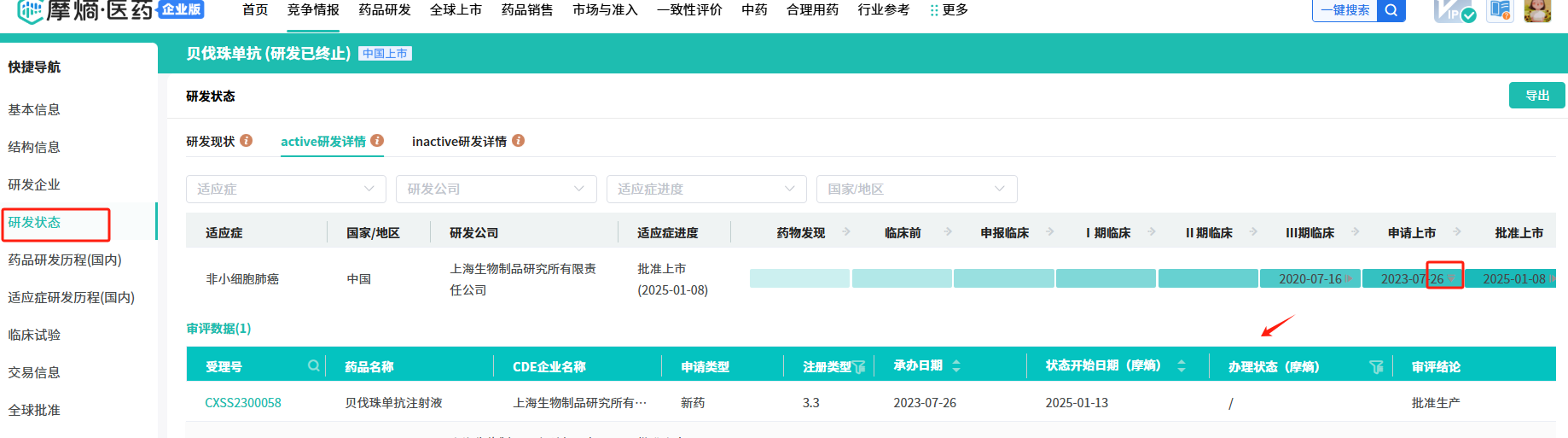The image size is (1568, 438).
Task: Sort by 承办日期 column arrows
Action: click(x=956, y=366)
